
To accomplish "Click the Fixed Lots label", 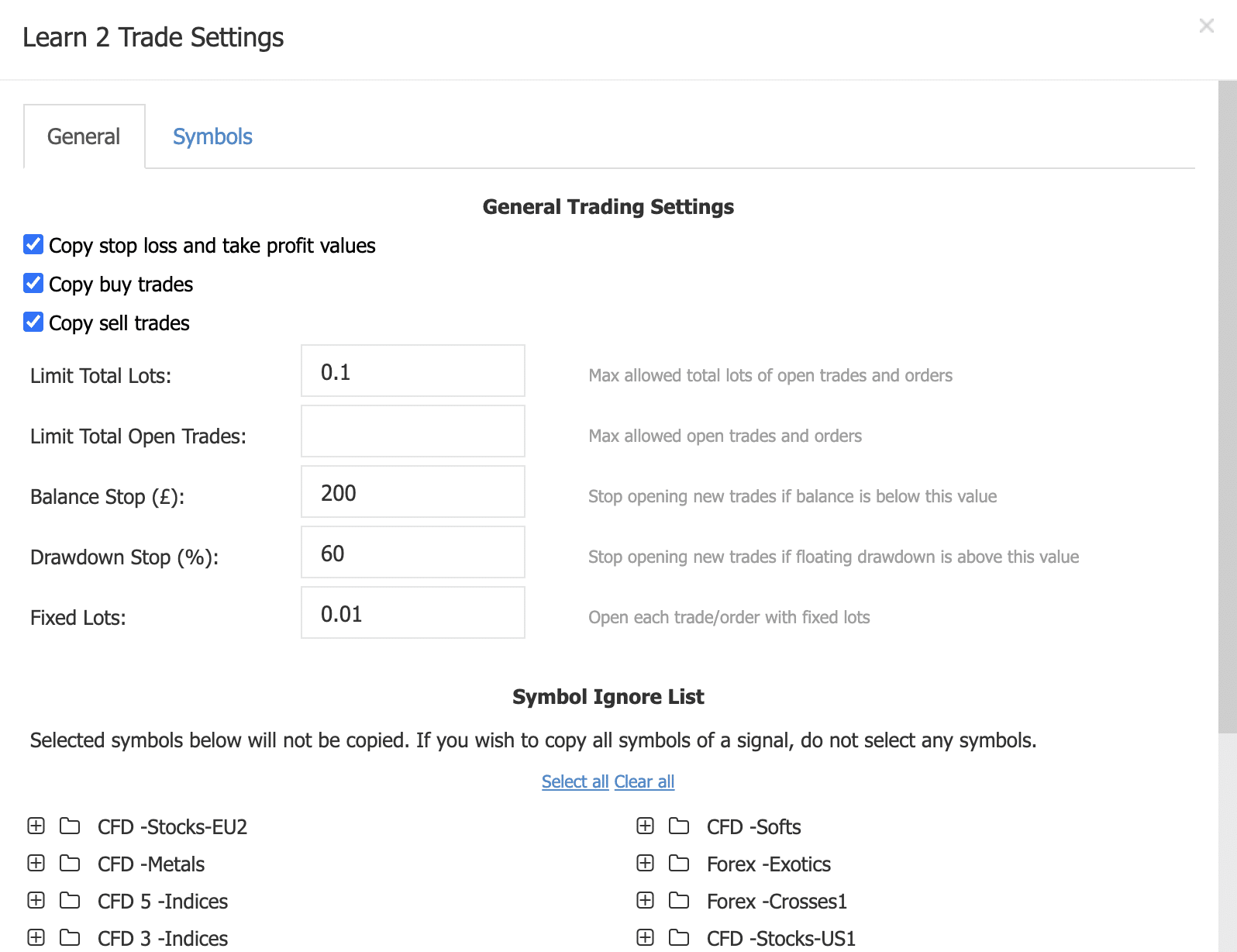I will pos(78,618).
